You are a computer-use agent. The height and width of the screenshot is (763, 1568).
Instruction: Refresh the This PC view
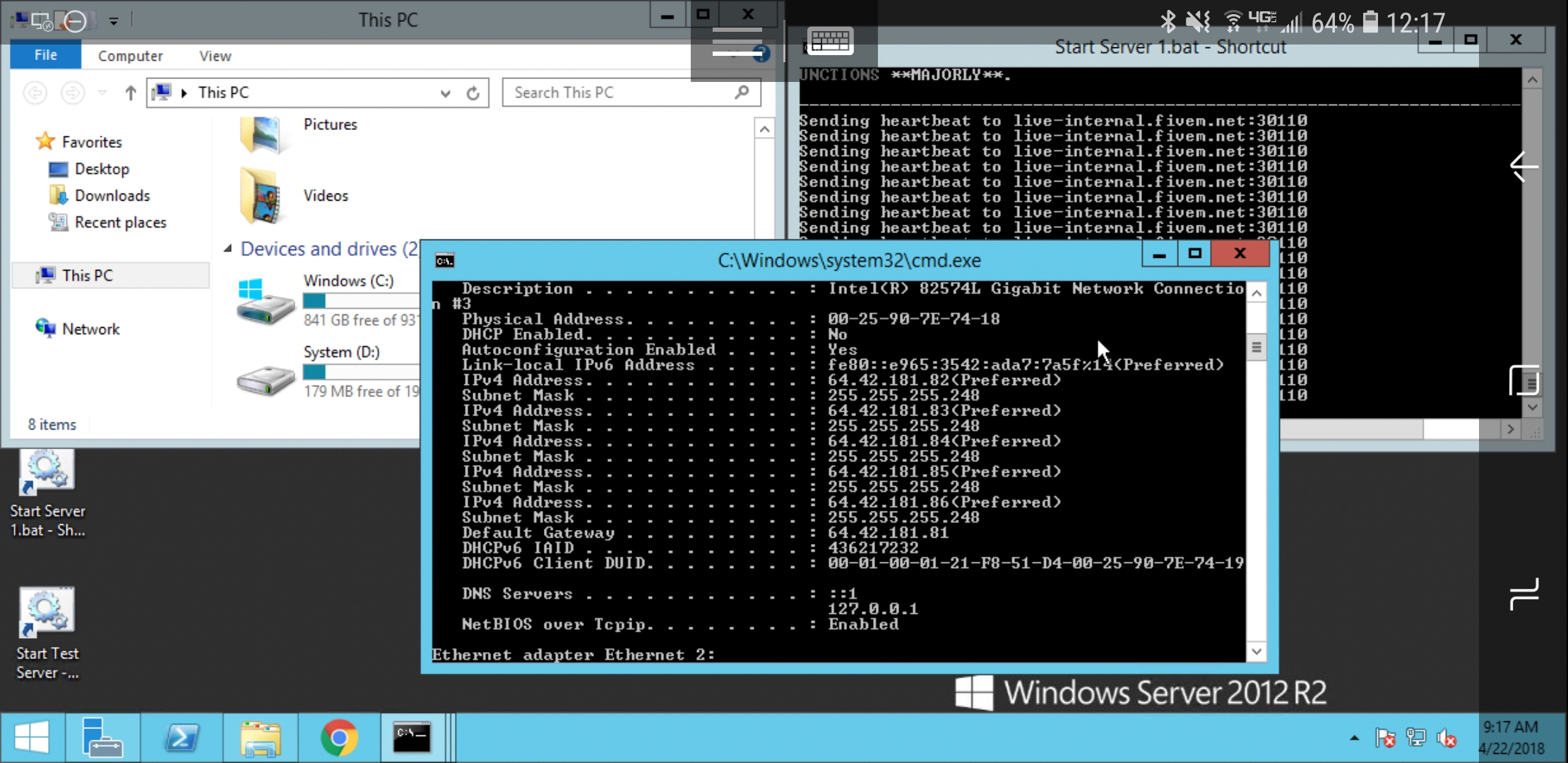point(473,93)
